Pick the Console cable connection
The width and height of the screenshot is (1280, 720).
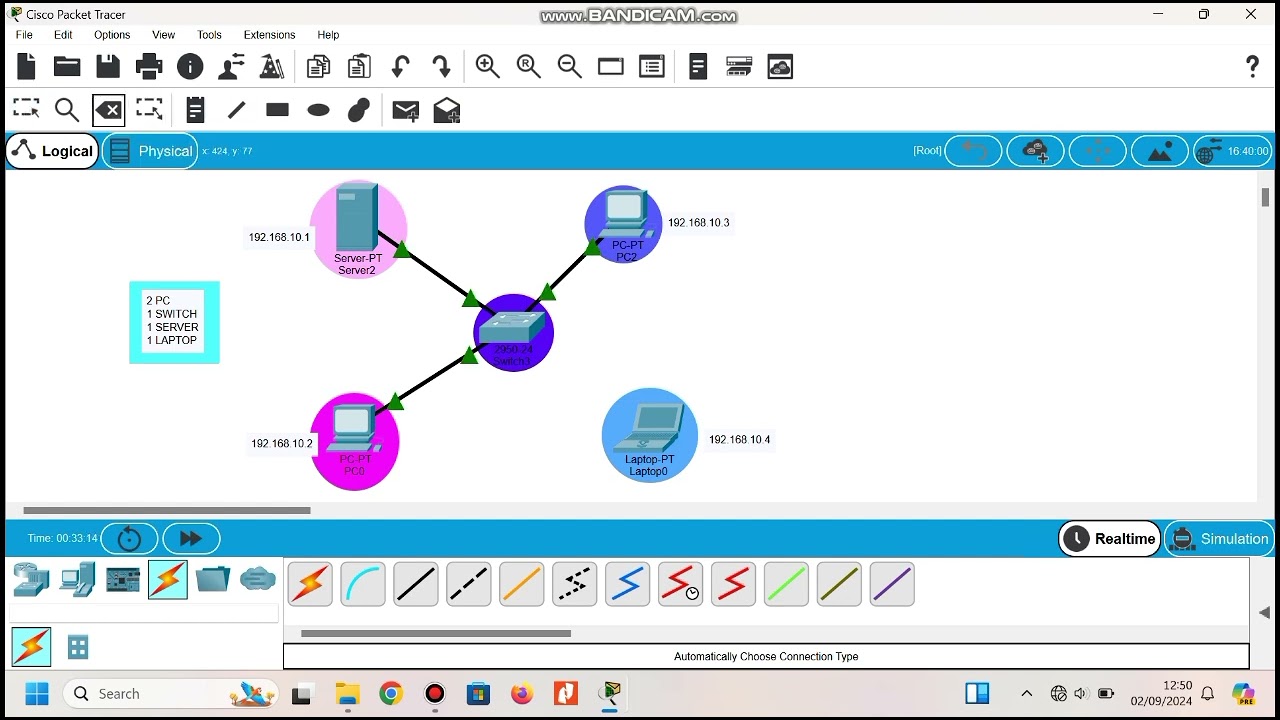pos(363,584)
